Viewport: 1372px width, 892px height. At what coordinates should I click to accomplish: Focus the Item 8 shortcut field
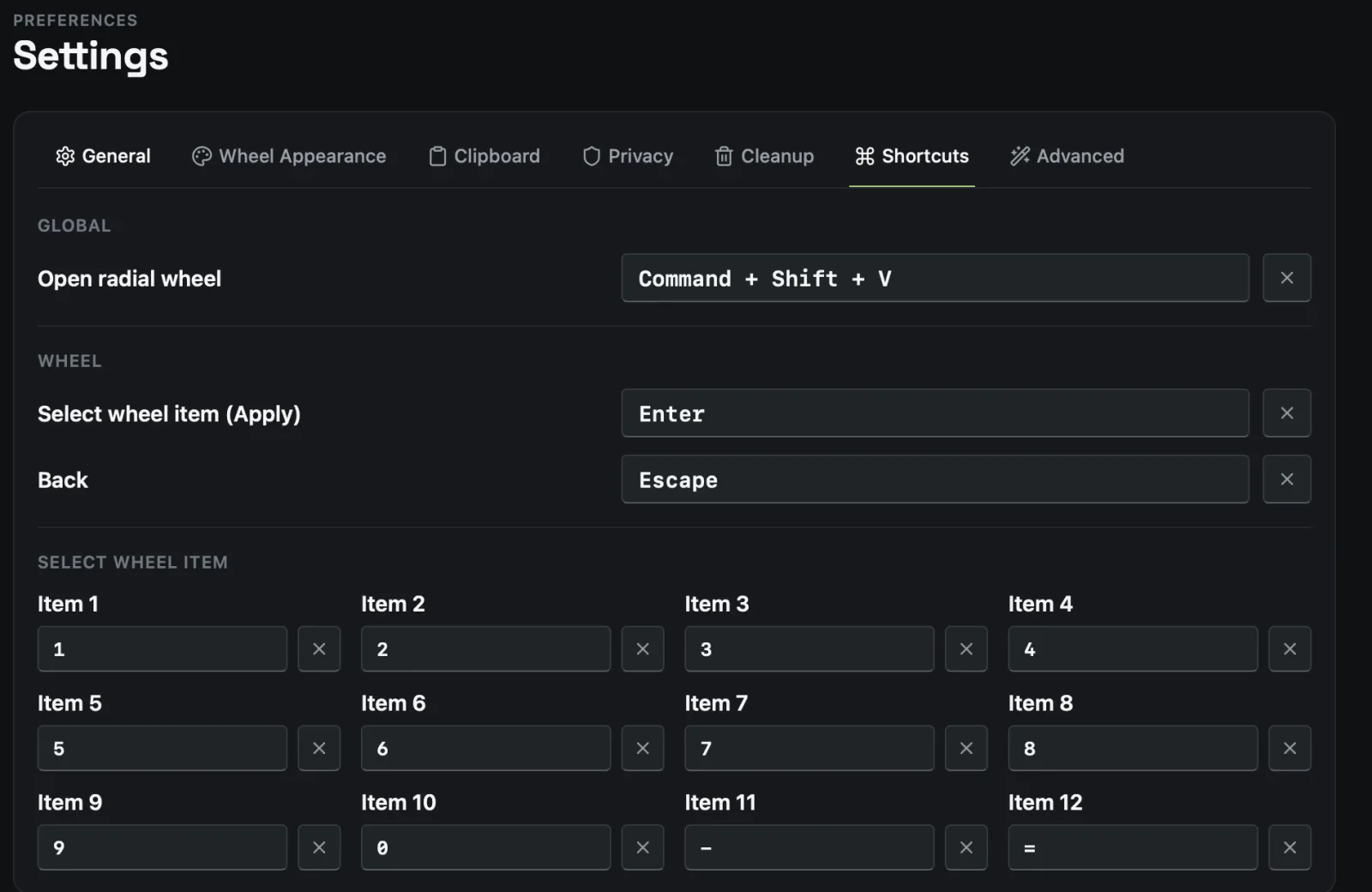tap(1133, 748)
